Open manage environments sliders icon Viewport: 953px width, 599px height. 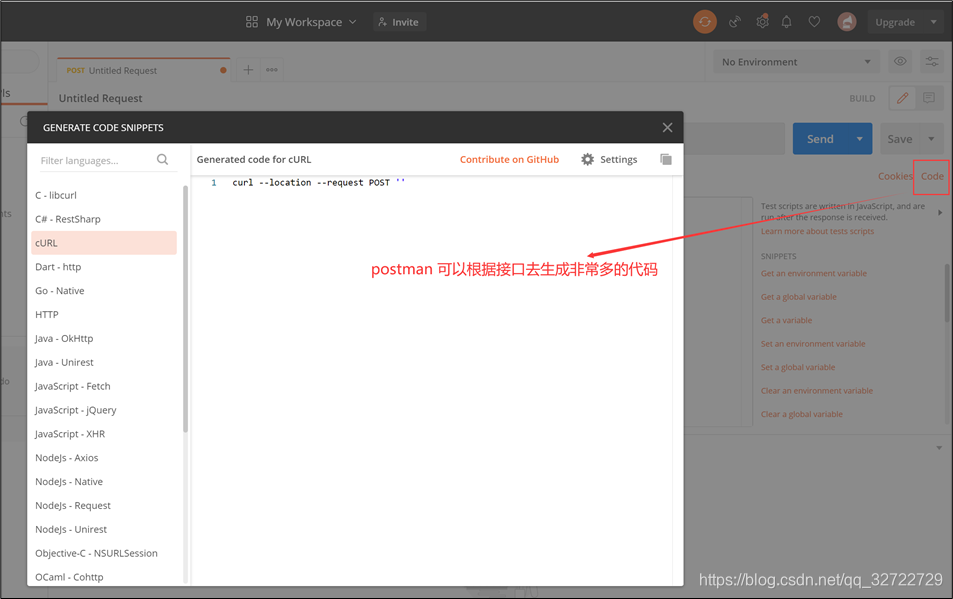[932, 61]
